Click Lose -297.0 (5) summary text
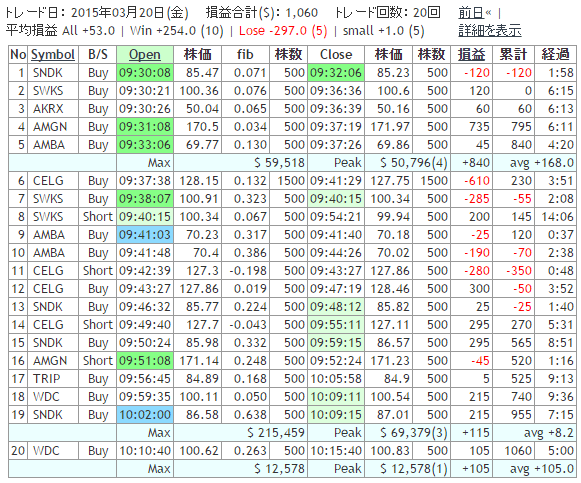This screenshot has height=483, width=581. [283, 31]
